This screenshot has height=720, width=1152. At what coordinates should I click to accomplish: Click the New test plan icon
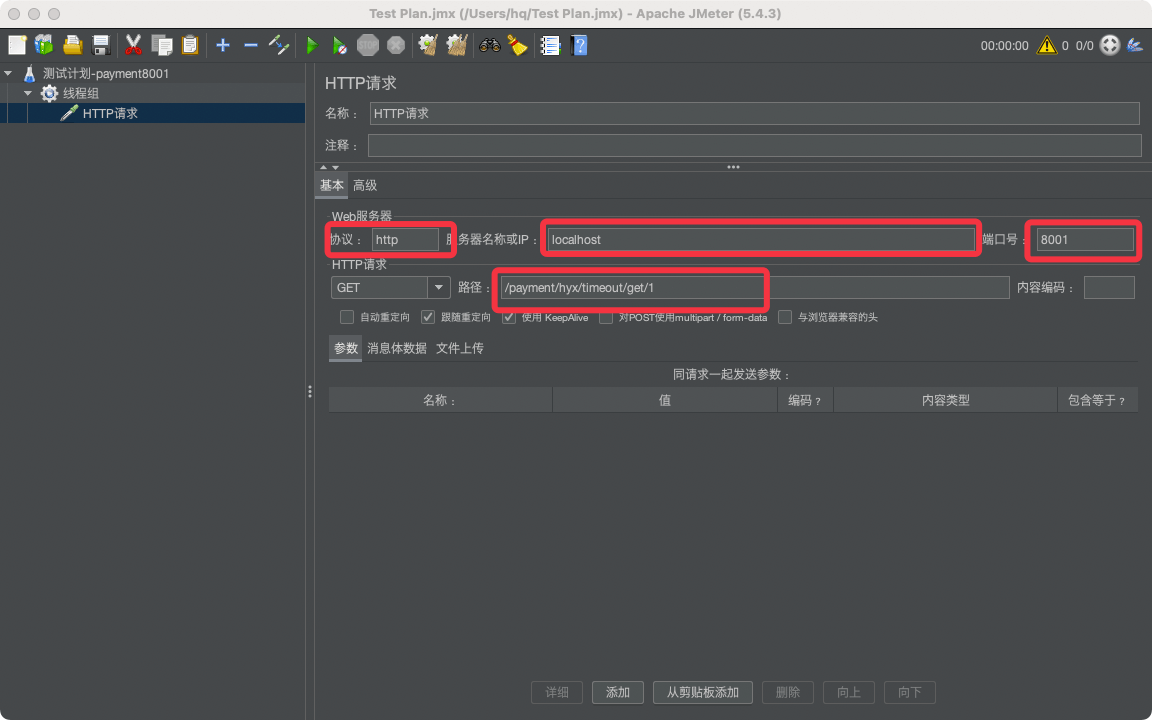pyautogui.click(x=17, y=46)
